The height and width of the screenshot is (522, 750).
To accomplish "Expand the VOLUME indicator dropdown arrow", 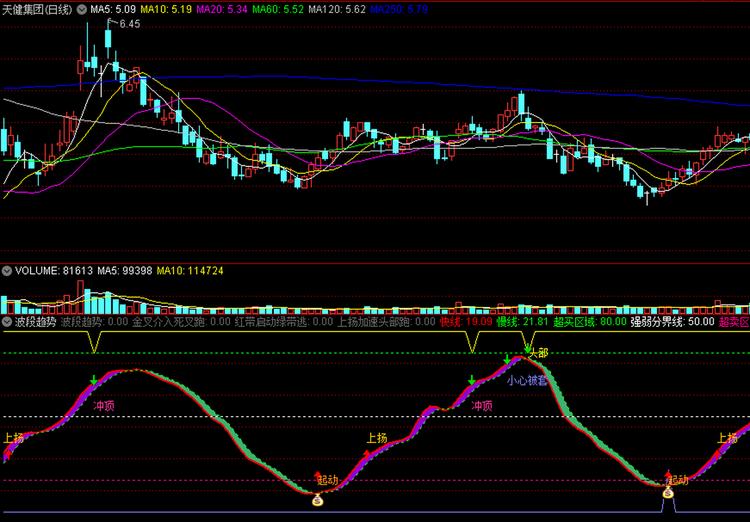I will click(7, 271).
